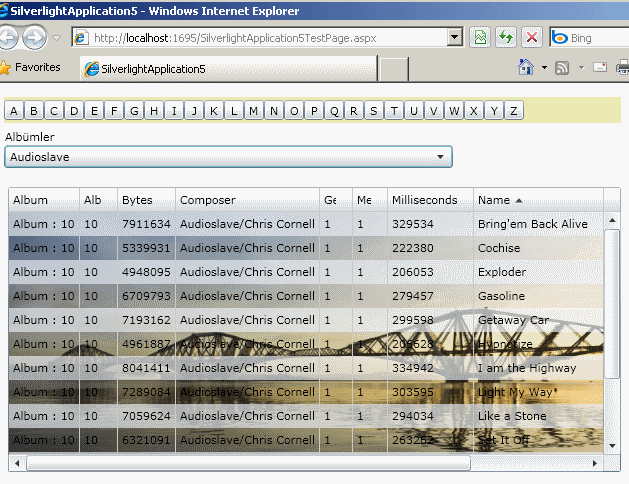
Task: Open the Favorites star panel
Action: coord(30,68)
